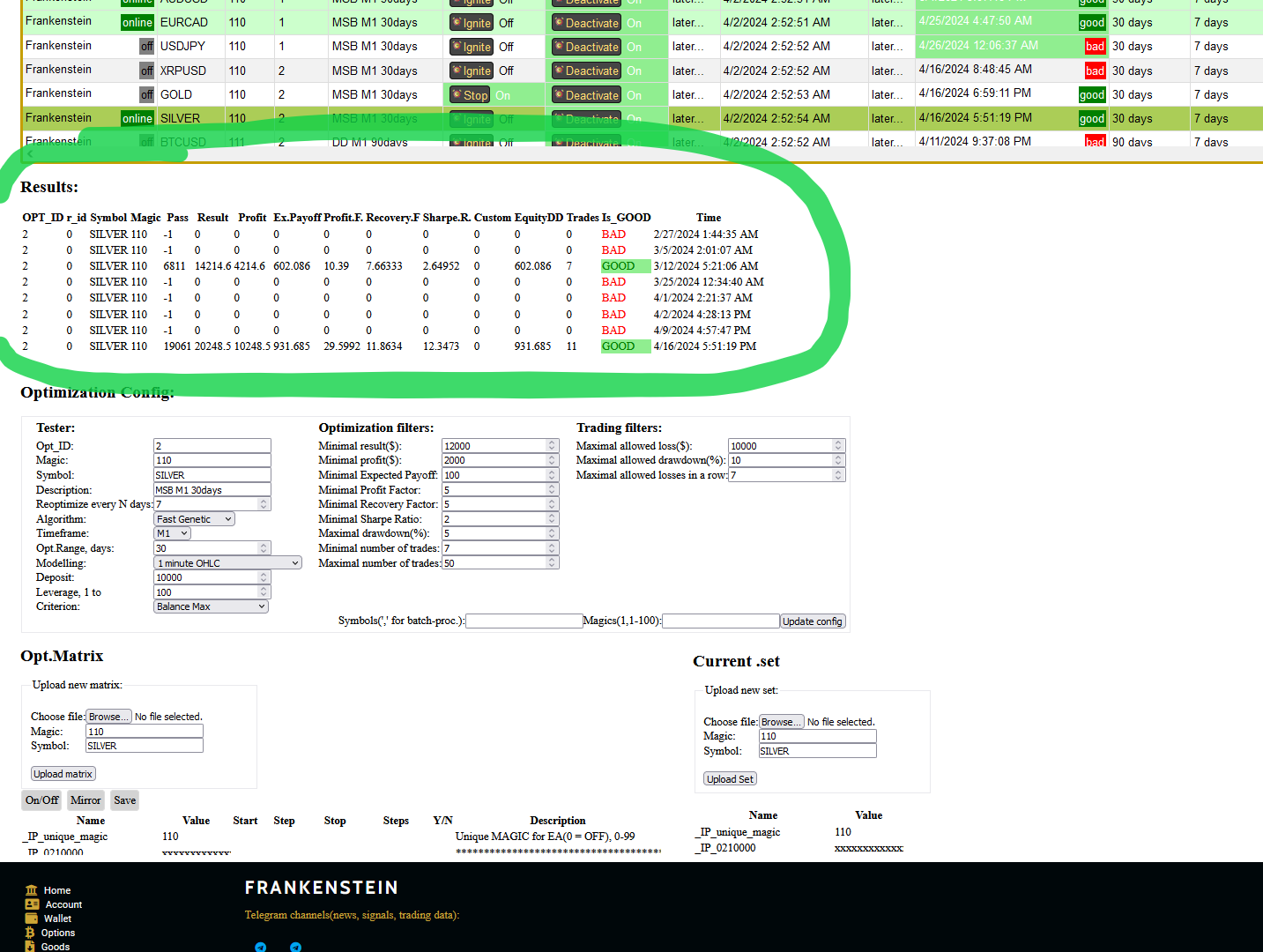This screenshot has height=952, width=1263.
Task: Click the Update config button
Action: [x=813, y=621]
